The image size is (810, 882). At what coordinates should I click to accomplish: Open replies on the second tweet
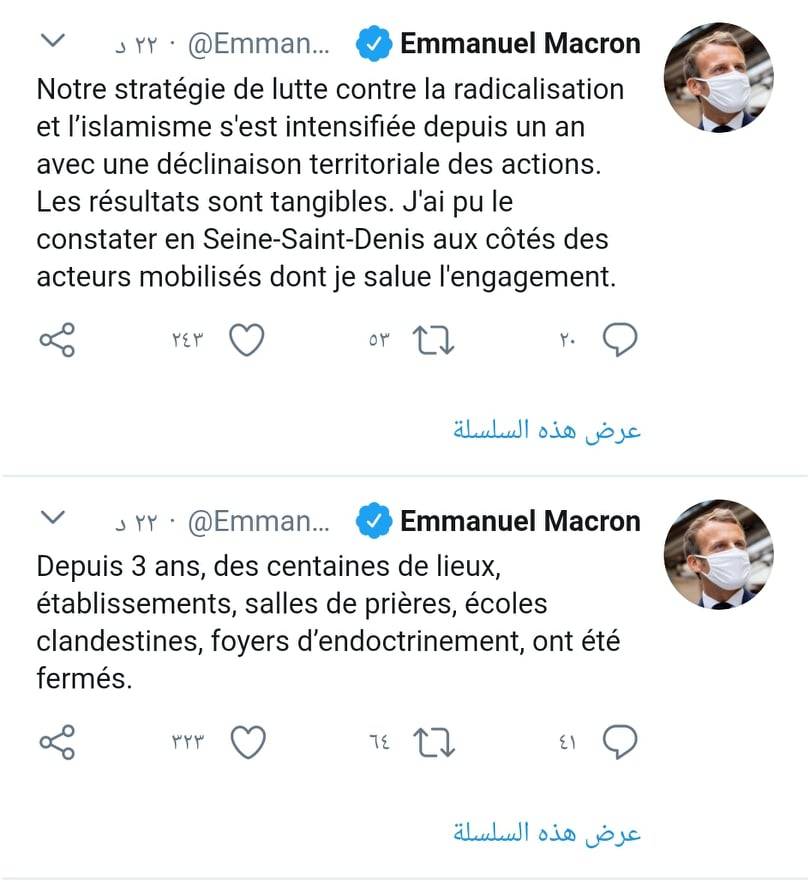[619, 742]
